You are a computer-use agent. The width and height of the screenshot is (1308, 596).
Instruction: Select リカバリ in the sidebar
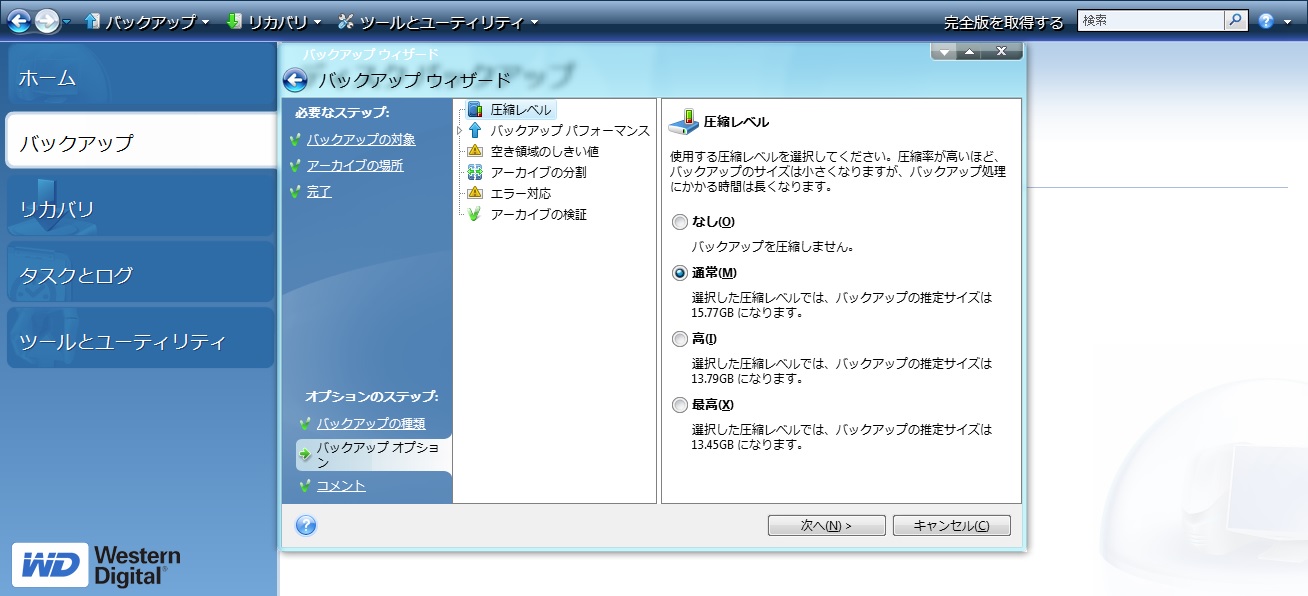click(x=139, y=208)
